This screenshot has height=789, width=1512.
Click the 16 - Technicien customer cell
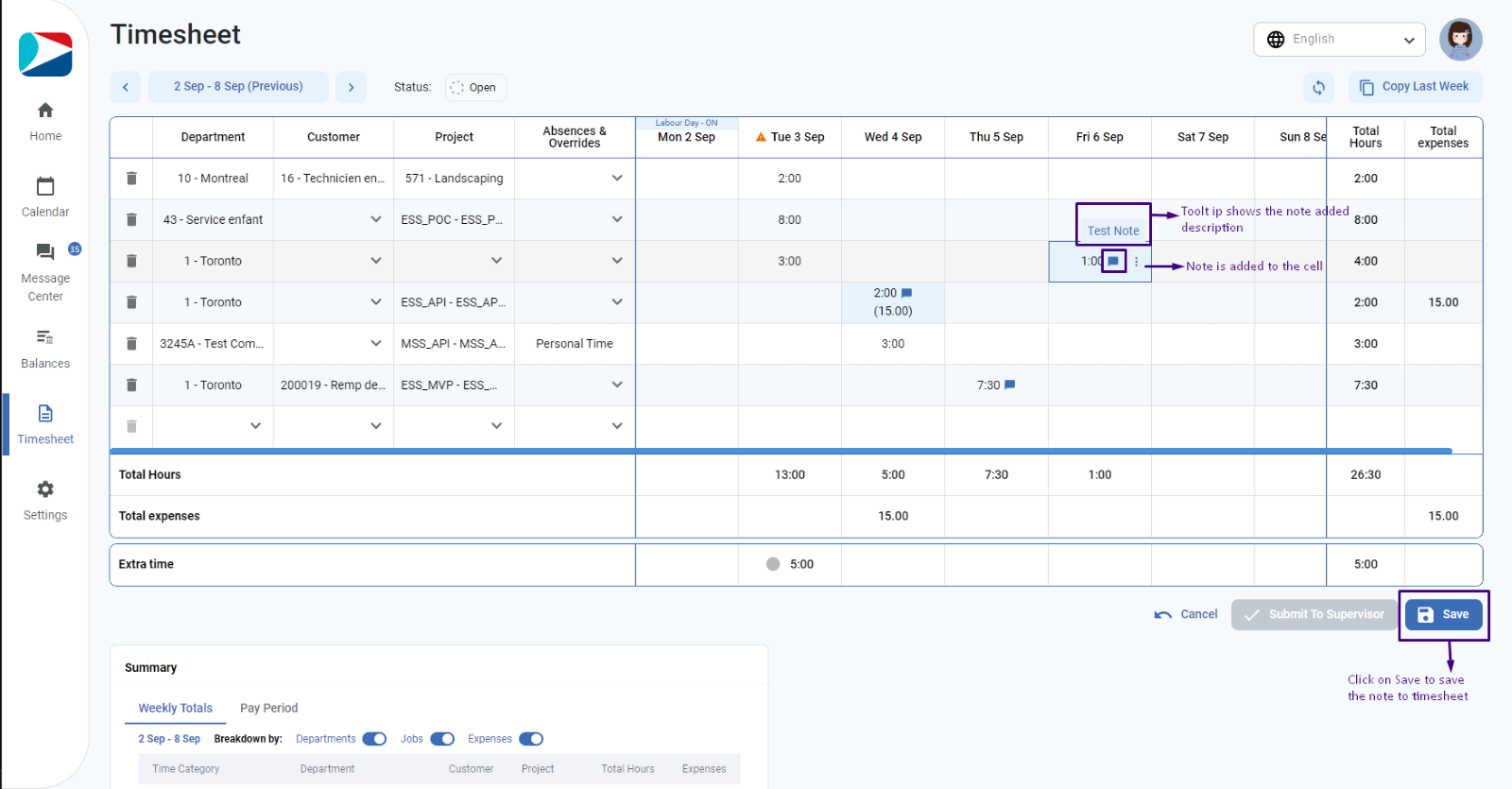[334, 178]
